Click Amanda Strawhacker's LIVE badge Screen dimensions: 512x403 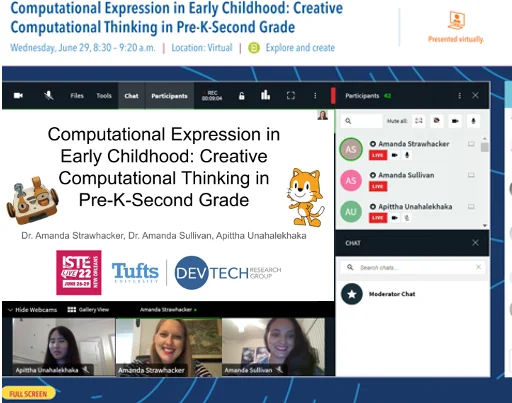378,155
